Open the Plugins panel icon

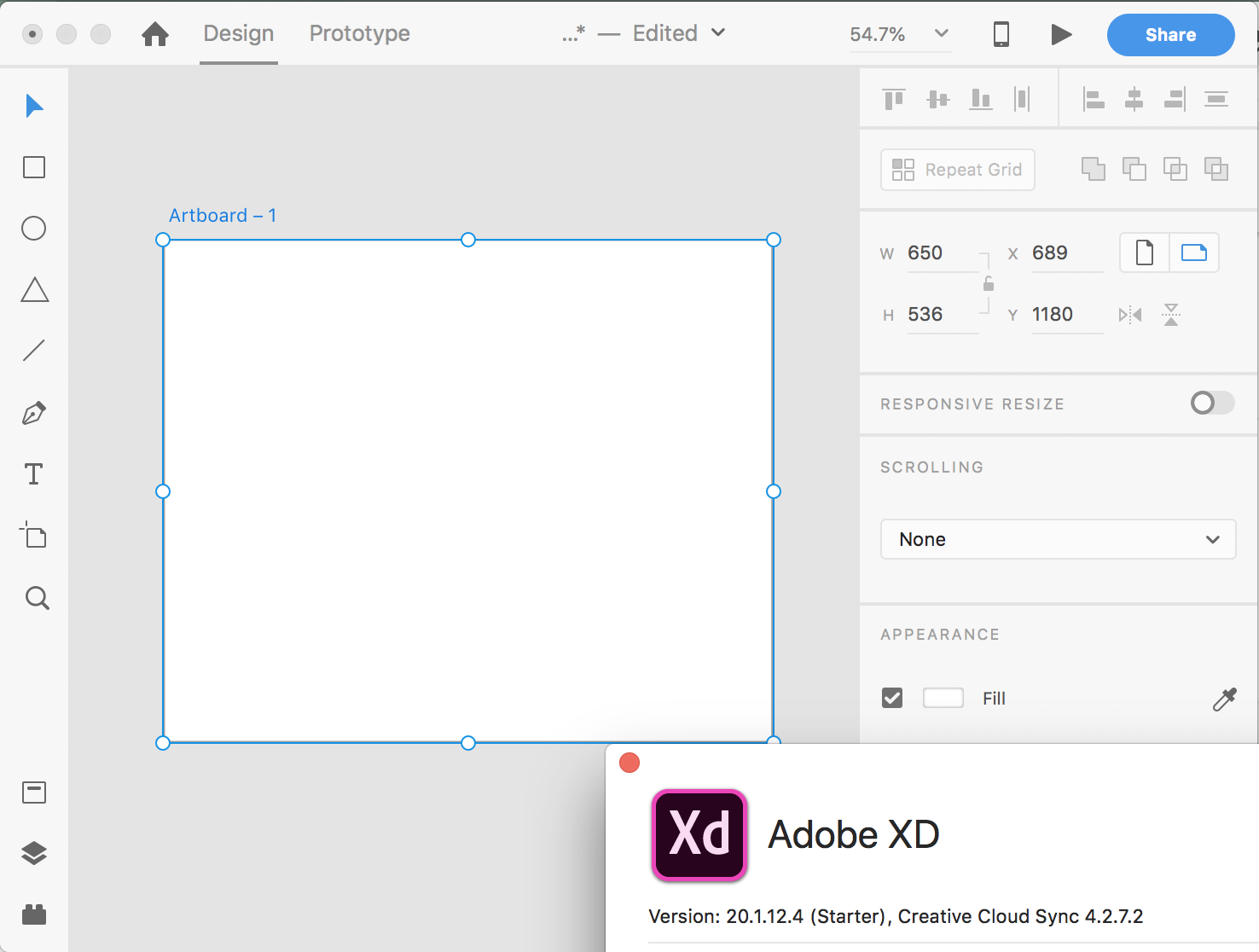click(34, 914)
